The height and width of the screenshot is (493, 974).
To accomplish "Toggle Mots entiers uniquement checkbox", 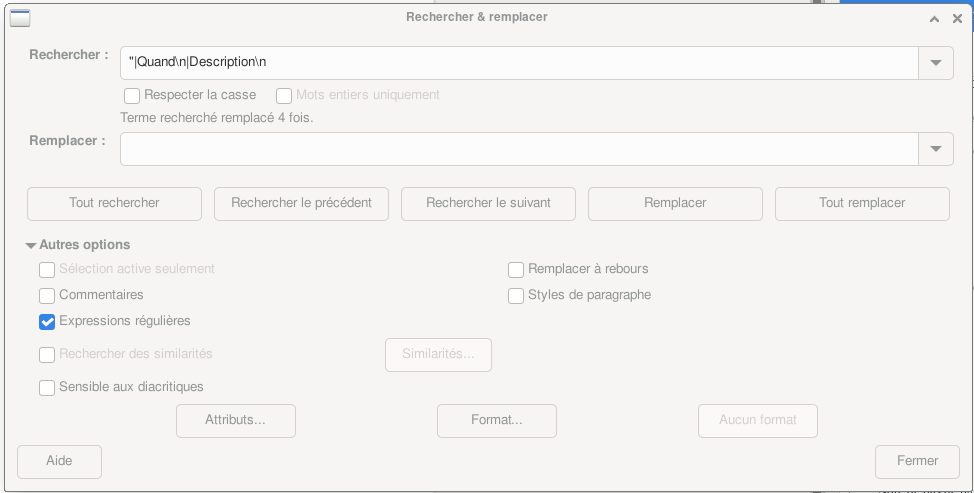I will pyautogui.click(x=284, y=96).
